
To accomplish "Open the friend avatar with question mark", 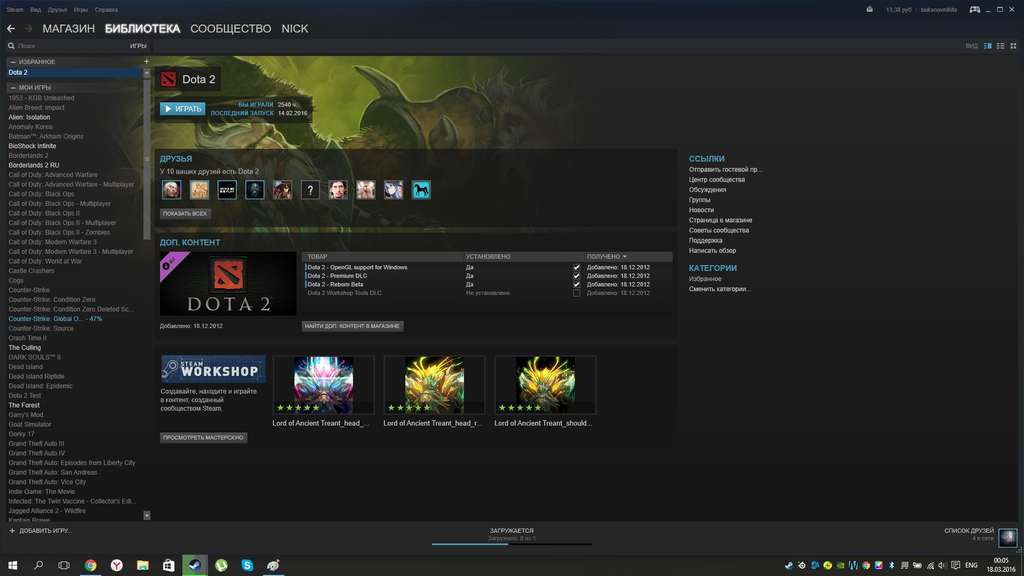I will [x=310, y=190].
